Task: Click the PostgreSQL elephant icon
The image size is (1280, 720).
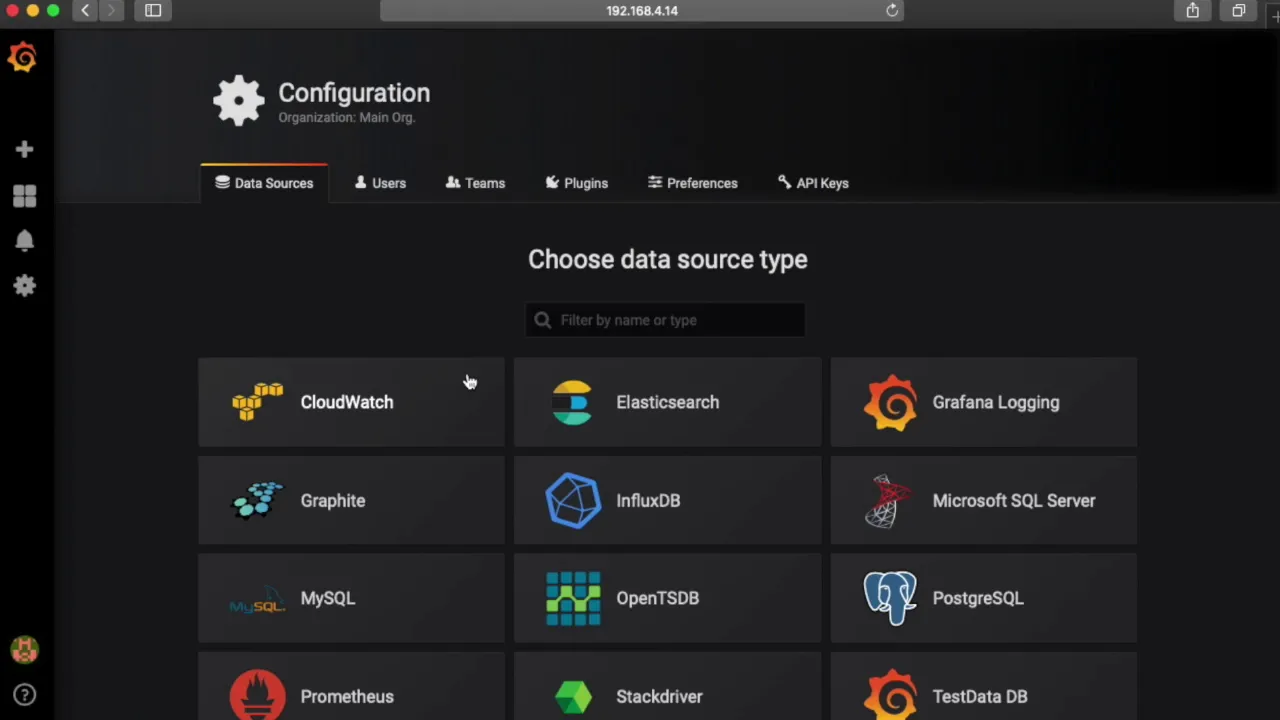Action: [890, 598]
